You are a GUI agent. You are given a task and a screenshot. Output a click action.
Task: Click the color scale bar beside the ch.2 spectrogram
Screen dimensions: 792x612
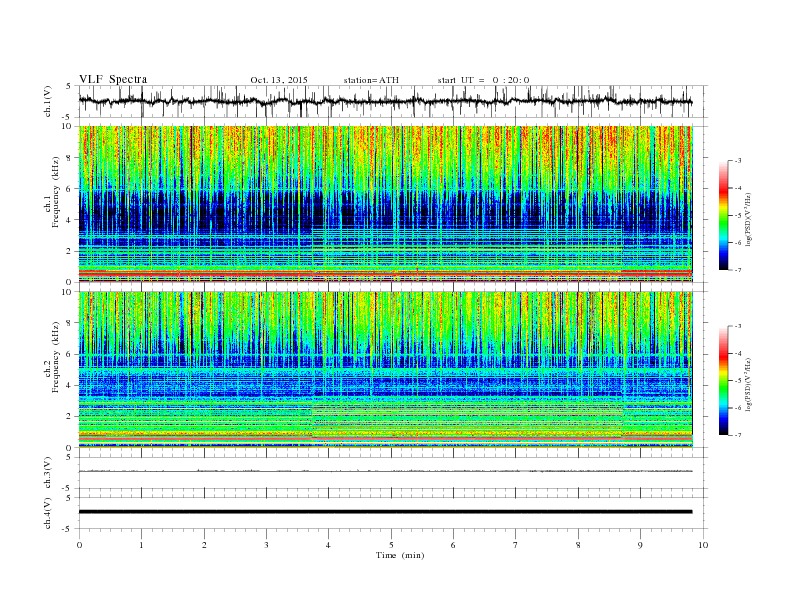coord(724,381)
